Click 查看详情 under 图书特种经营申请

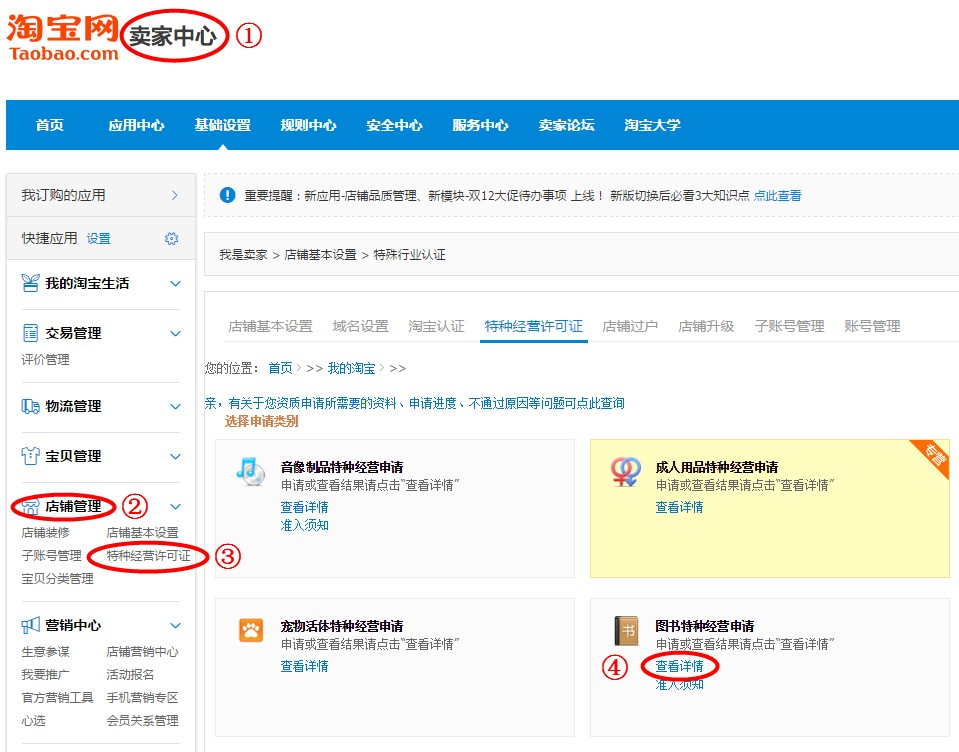(679, 666)
